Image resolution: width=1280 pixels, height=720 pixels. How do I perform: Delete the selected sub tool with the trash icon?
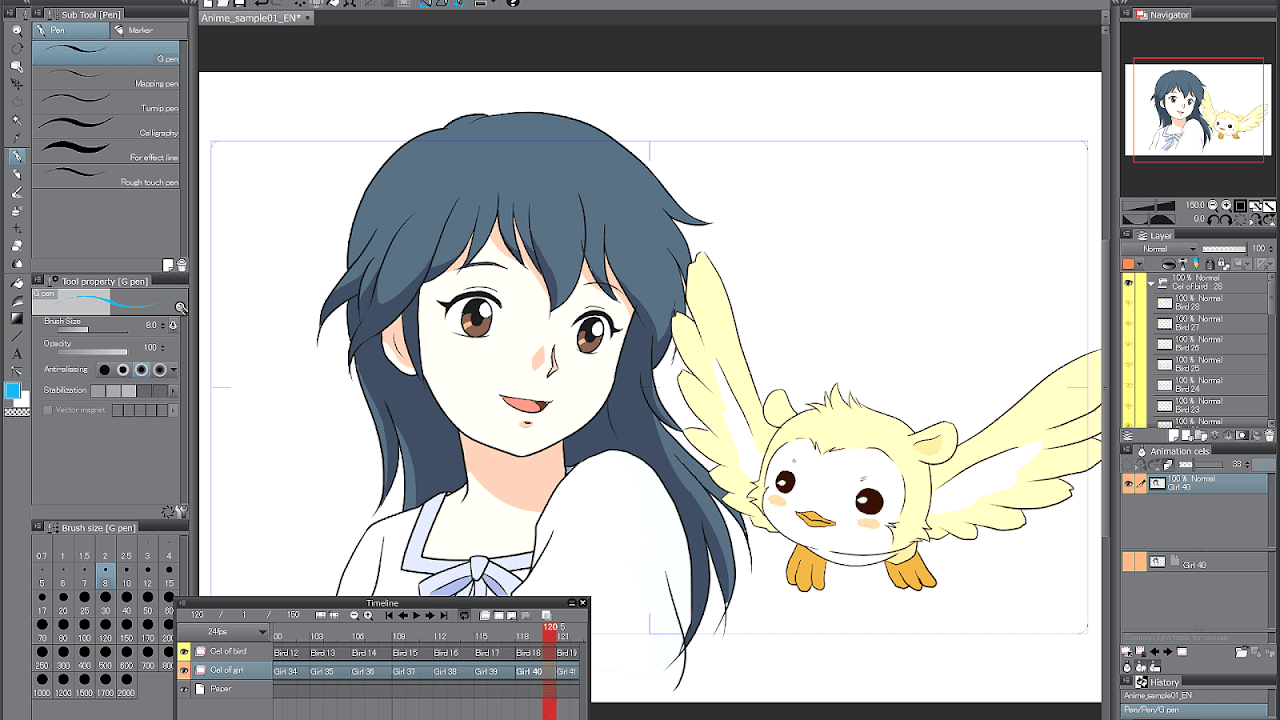(181, 265)
